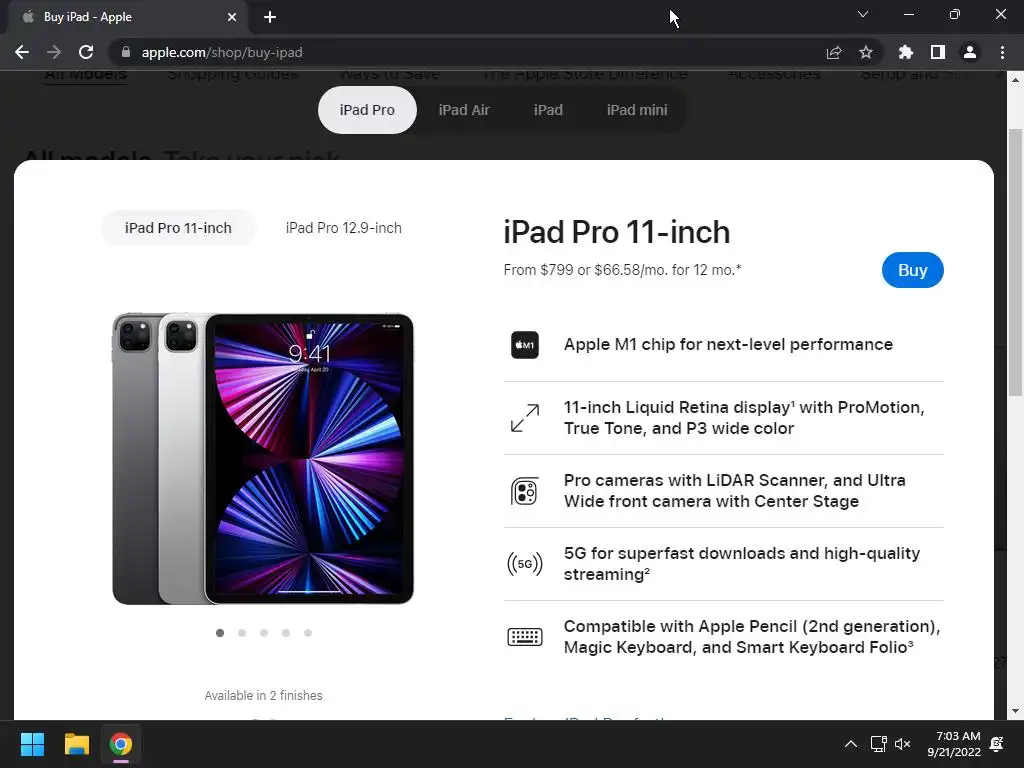The height and width of the screenshot is (768, 1024).
Task: Open Chrome extensions puzzle icon
Action: 905,52
